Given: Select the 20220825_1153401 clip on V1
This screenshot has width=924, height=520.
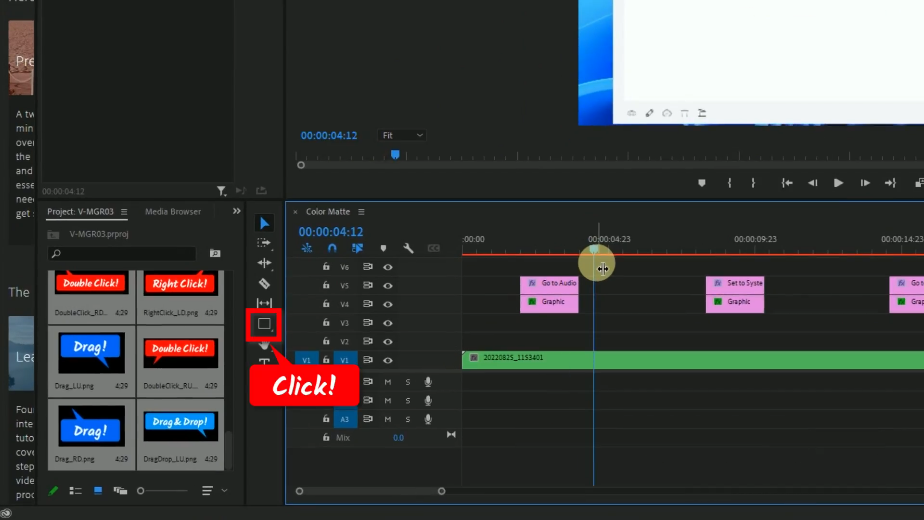Looking at the screenshot, I should (692, 360).
